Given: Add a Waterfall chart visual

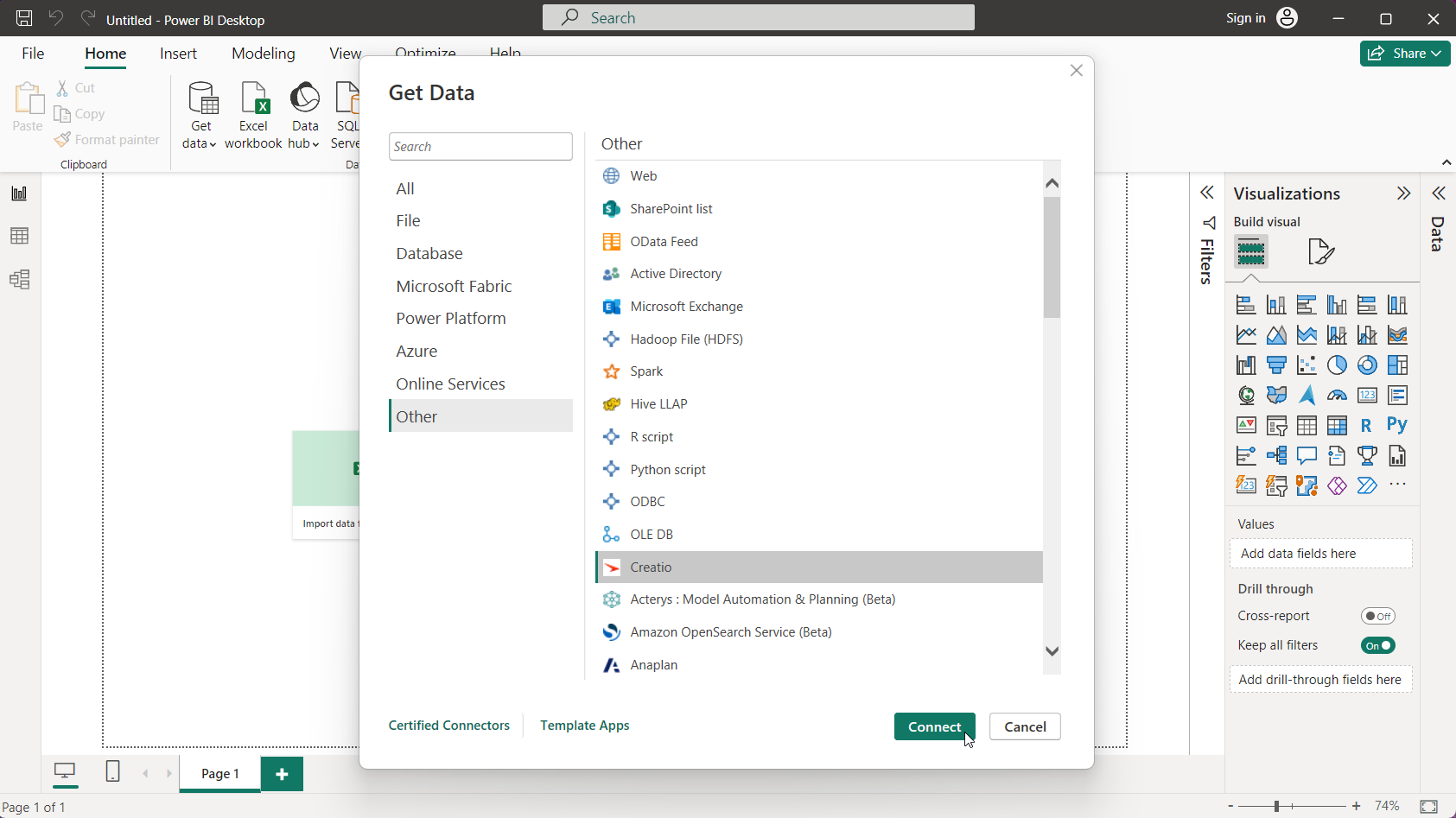Looking at the screenshot, I should [x=1246, y=365].
